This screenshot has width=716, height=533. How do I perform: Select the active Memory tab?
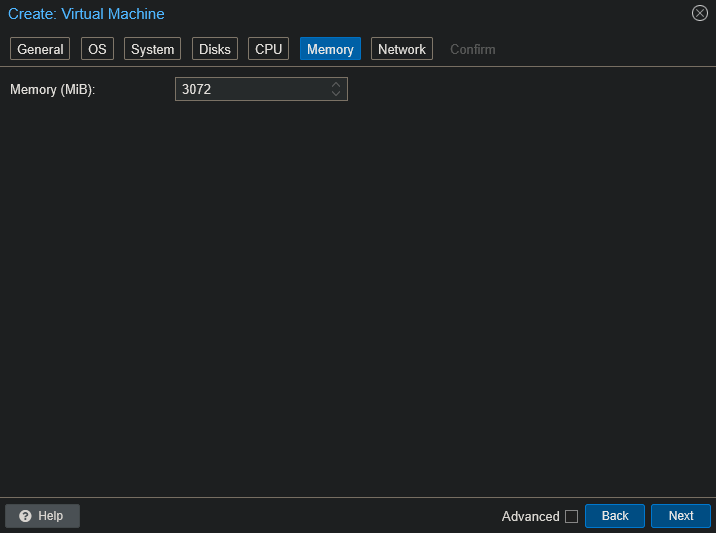tap(330, 49)
